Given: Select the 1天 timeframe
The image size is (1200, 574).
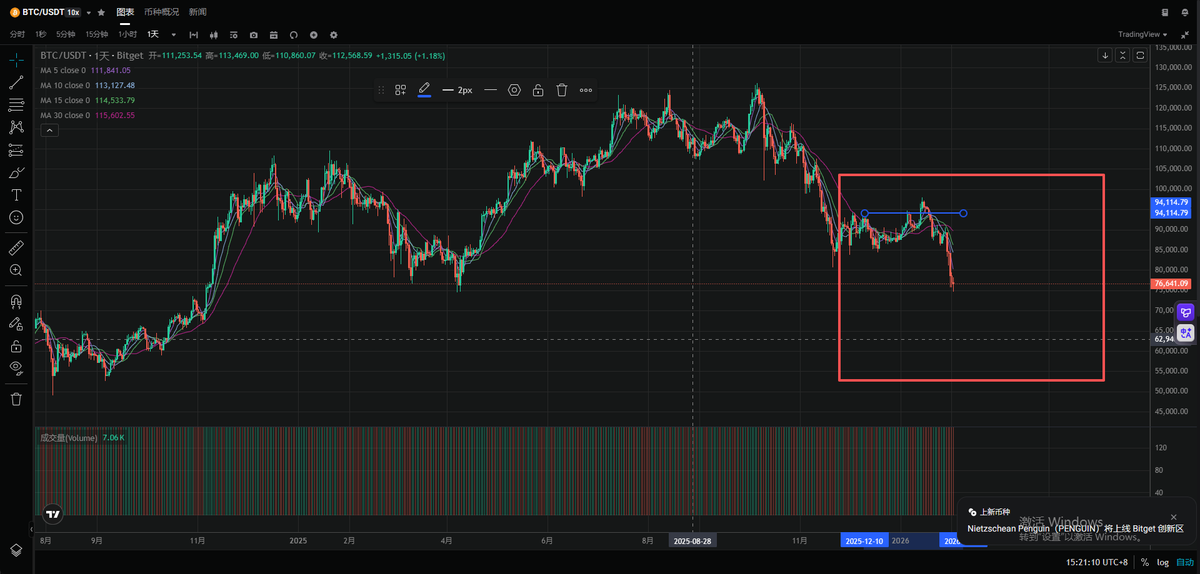Looking at the screenshot, I should point(153,34).
